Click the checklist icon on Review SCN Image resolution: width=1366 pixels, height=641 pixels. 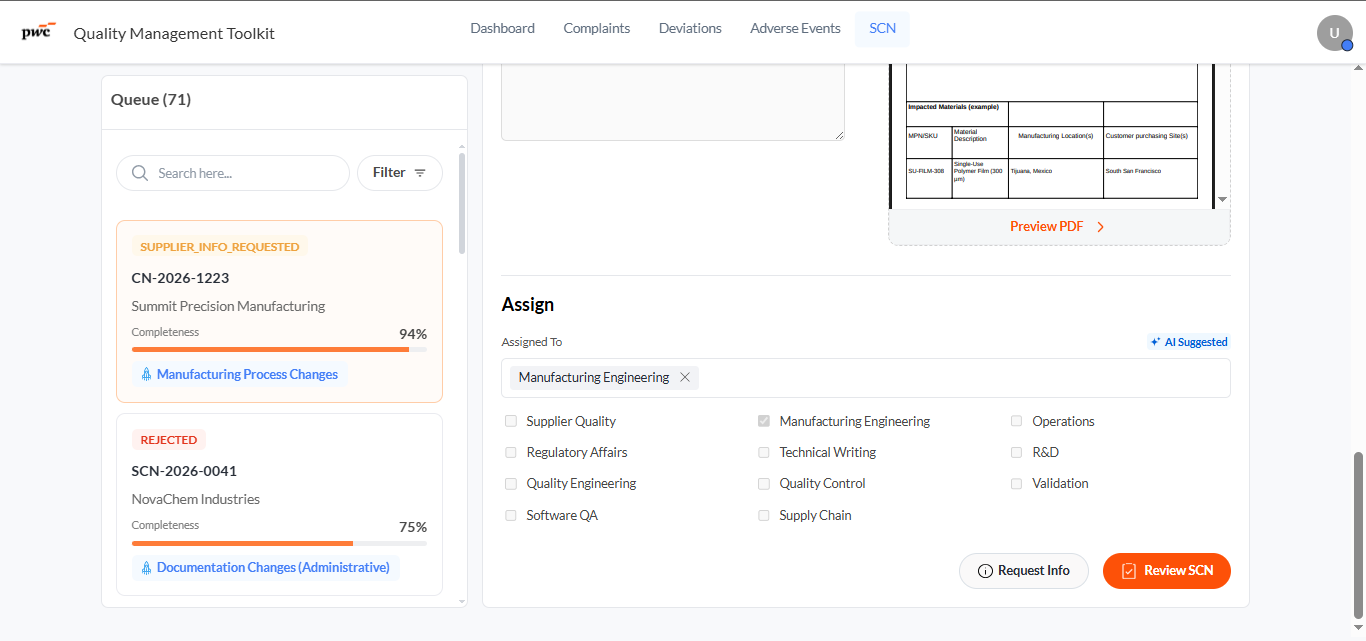click(1129, 571)
